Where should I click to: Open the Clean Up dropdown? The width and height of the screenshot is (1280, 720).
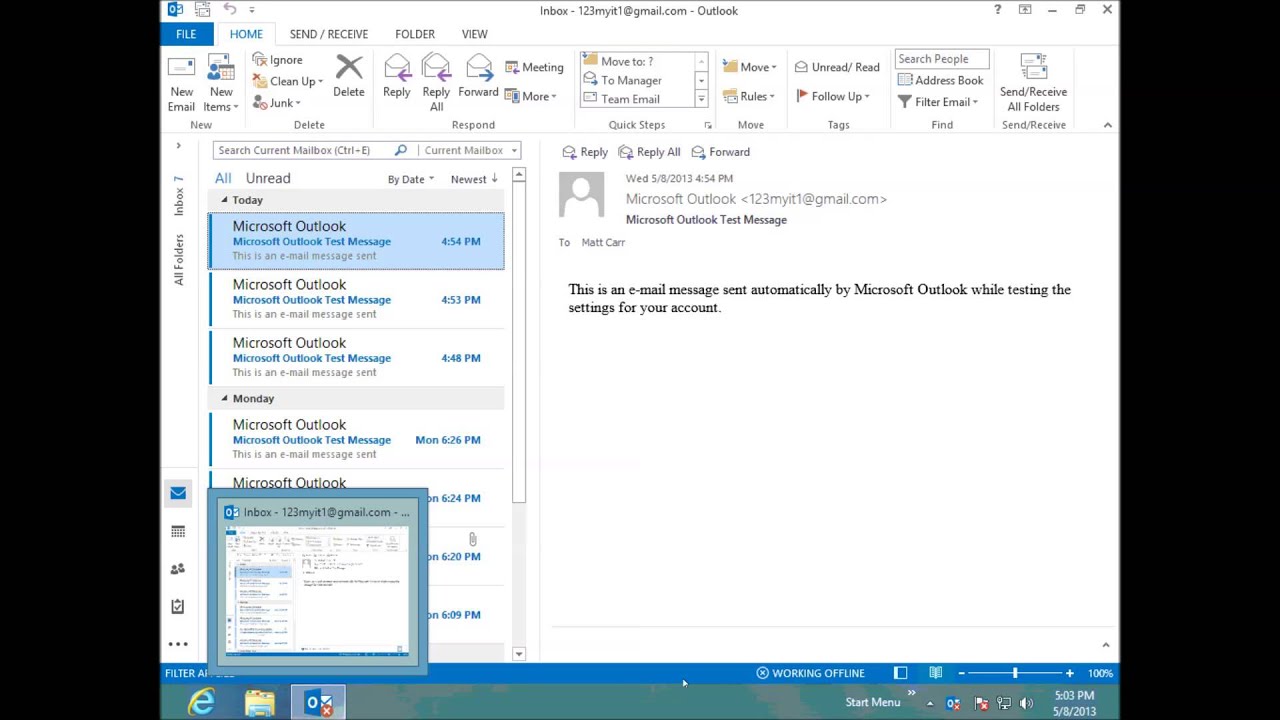coord(287,81)
